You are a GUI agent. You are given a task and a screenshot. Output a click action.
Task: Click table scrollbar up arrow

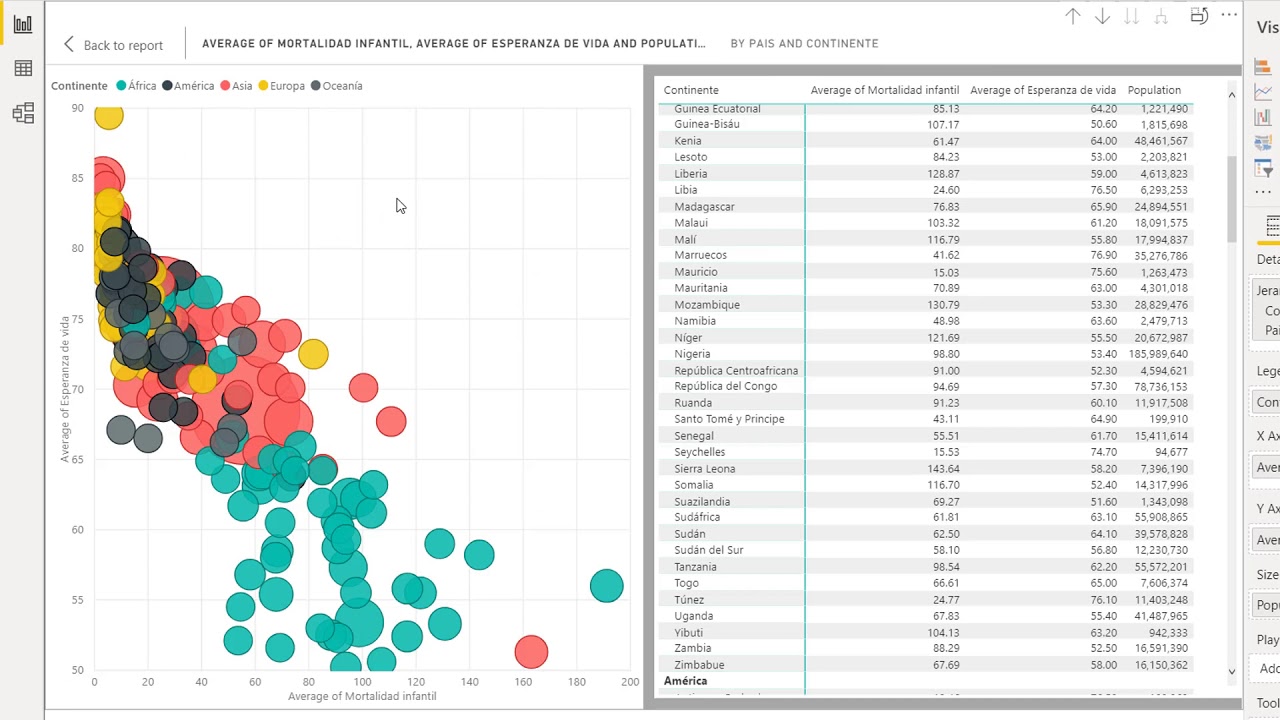(x=1232, y=95)
